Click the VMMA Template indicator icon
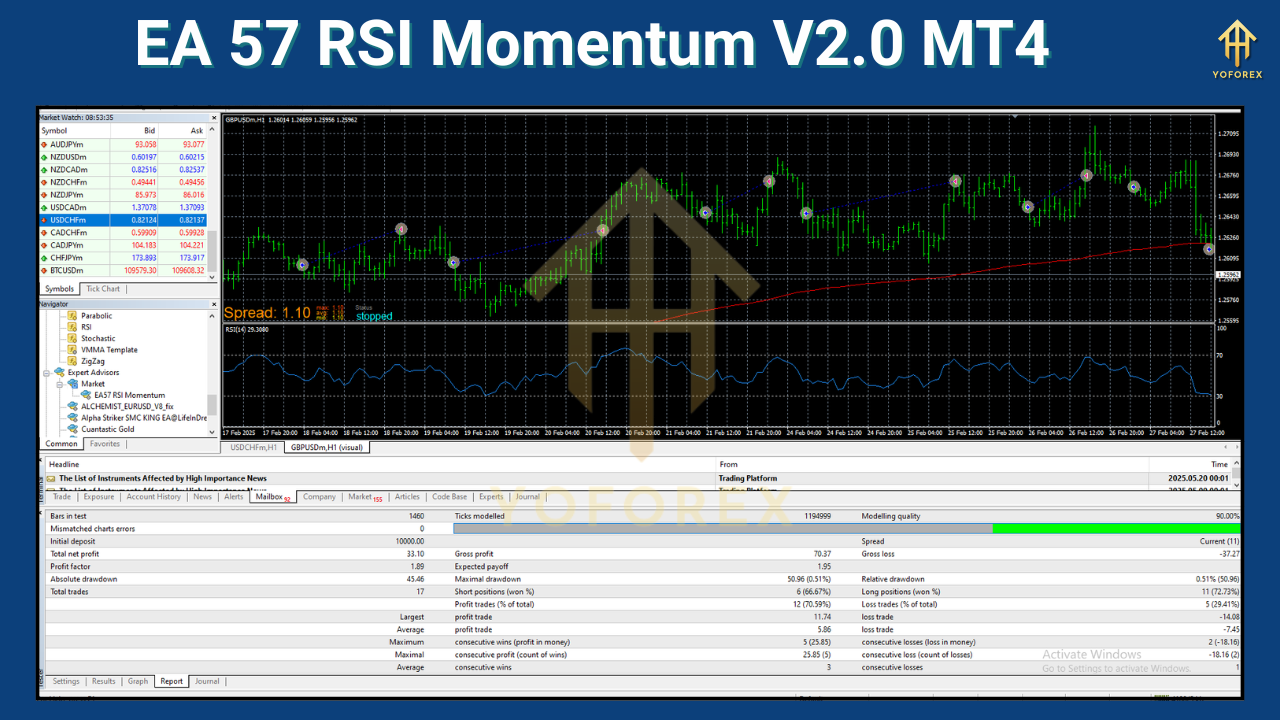This screenshot has width=1280, height=720. click(72, 350)
